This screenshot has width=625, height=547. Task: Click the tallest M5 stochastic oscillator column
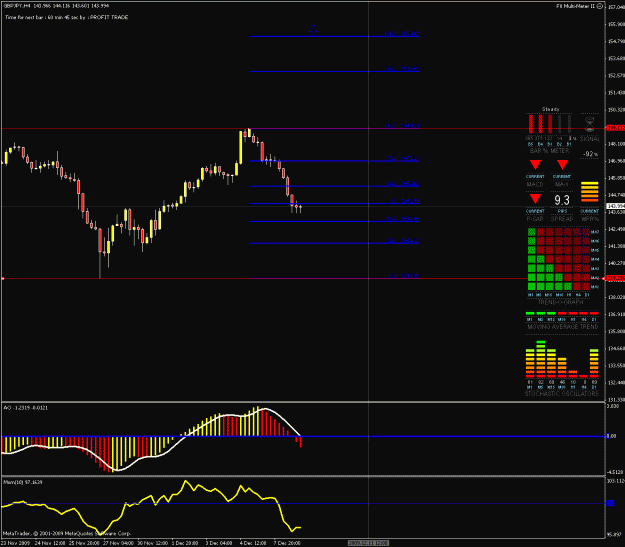pyautogui.click(x=540, y=359)
